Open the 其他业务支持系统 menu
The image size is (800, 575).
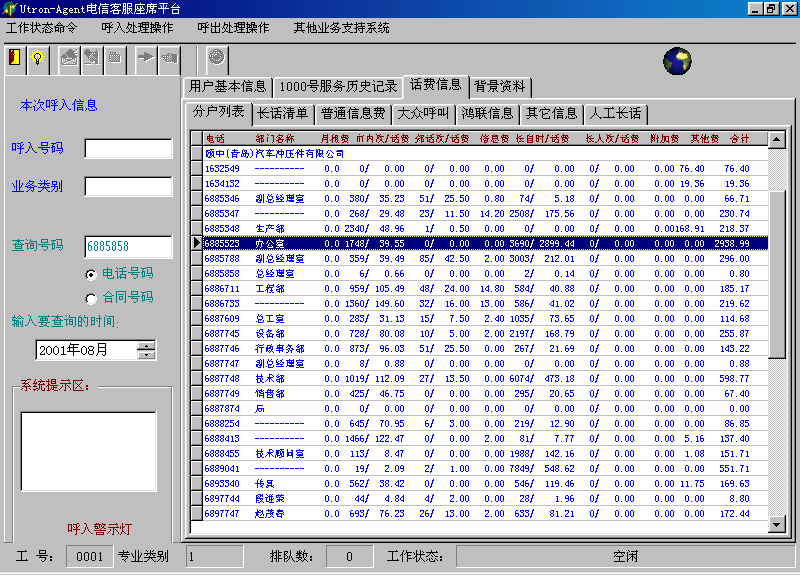point(341,28)
